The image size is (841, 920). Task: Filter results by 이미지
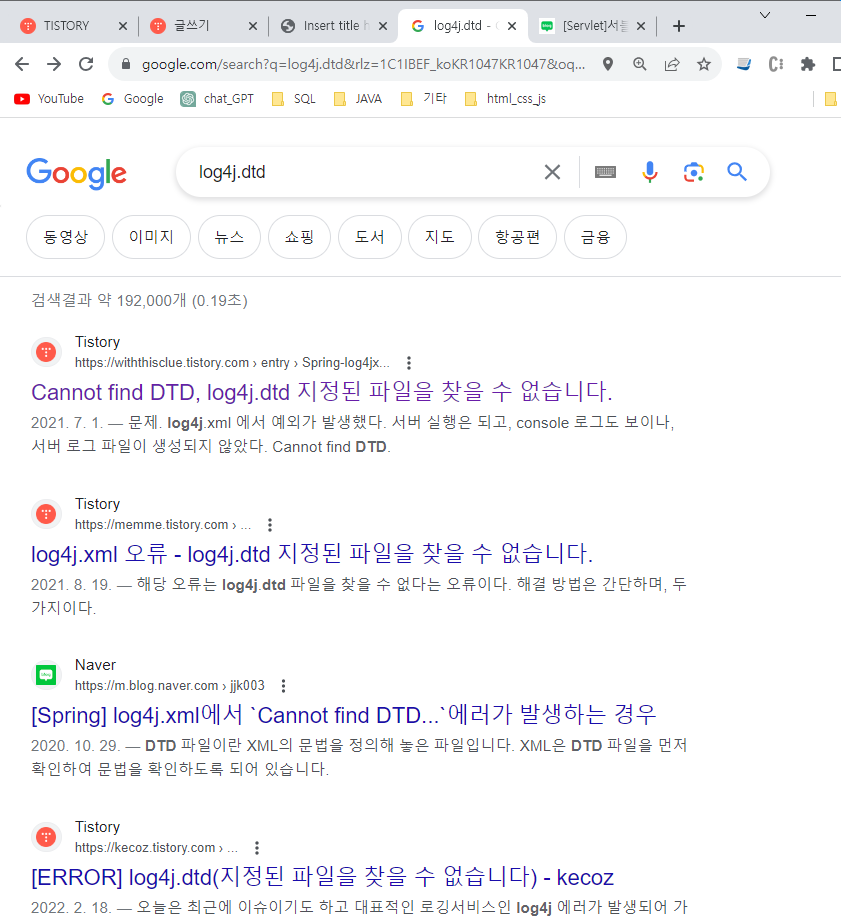click(x=151, y=237)
